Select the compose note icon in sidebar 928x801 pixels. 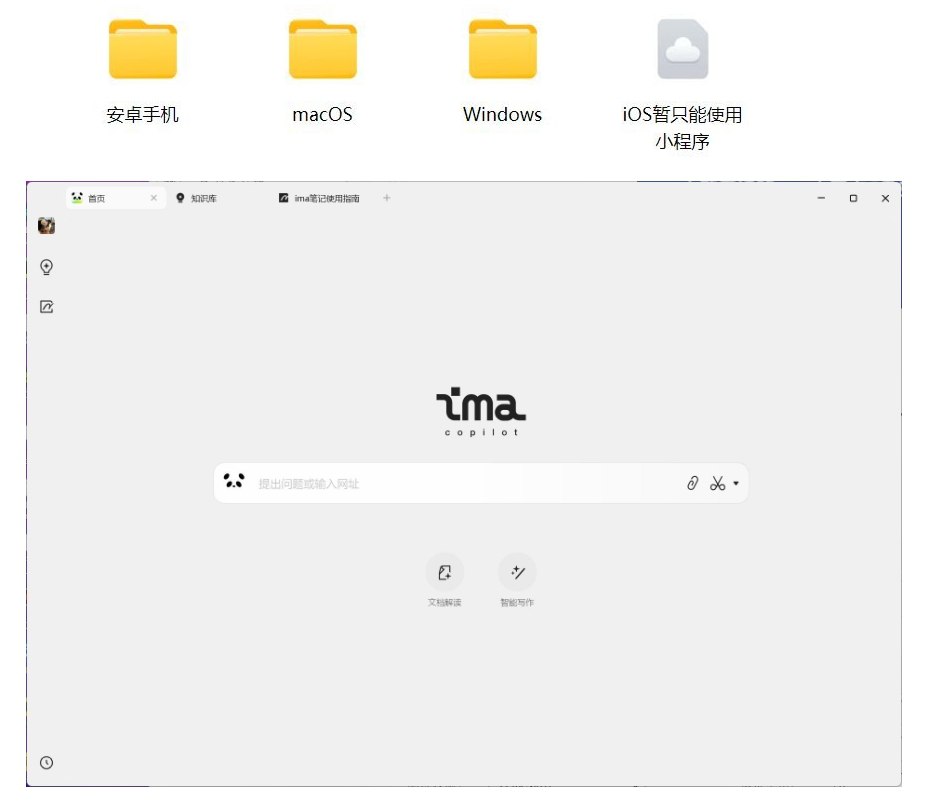tap(46, 306)
